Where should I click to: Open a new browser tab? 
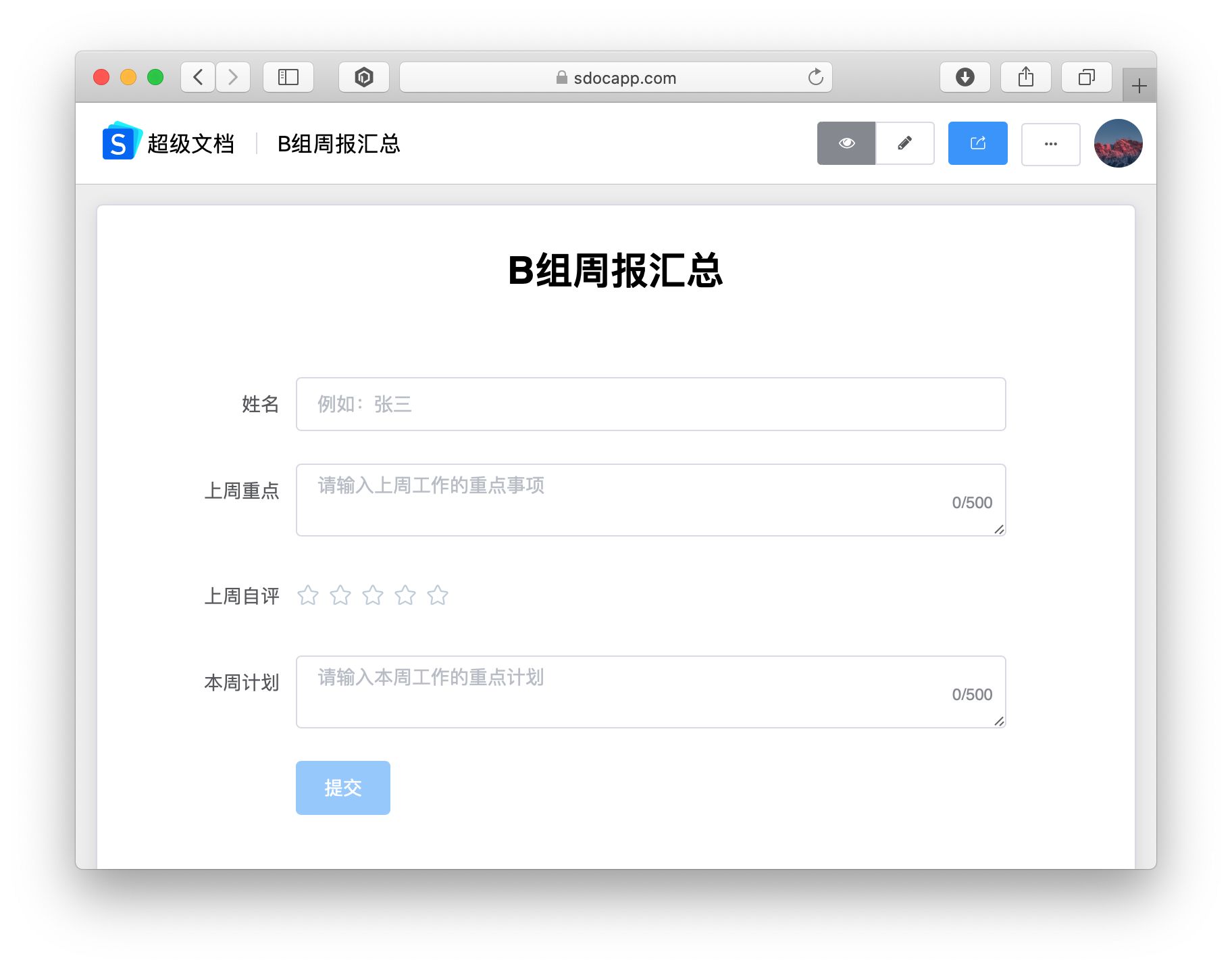pyautogui.click(x=1139, y=86)
